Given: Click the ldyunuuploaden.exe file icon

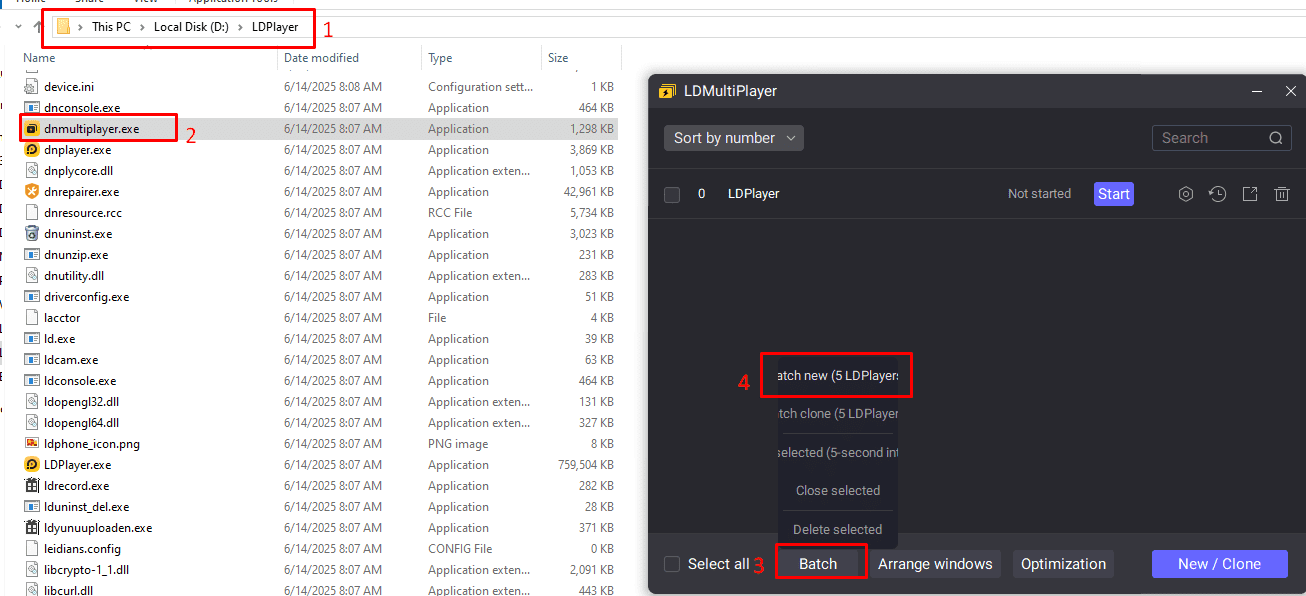Looking at the screenshot, I should pyautogui.click(x=32, y=528).
